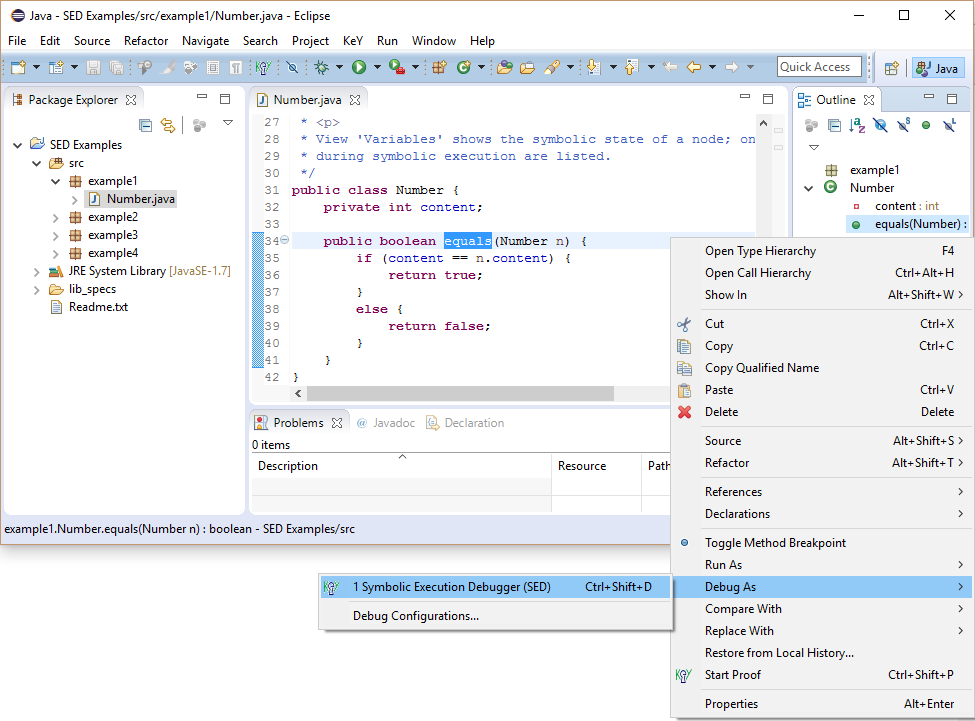Image resolution: width=975 pixels, height=721 pixels.
Task: Click the KeY start proof toolbar icon
Action: click(264, 67)
